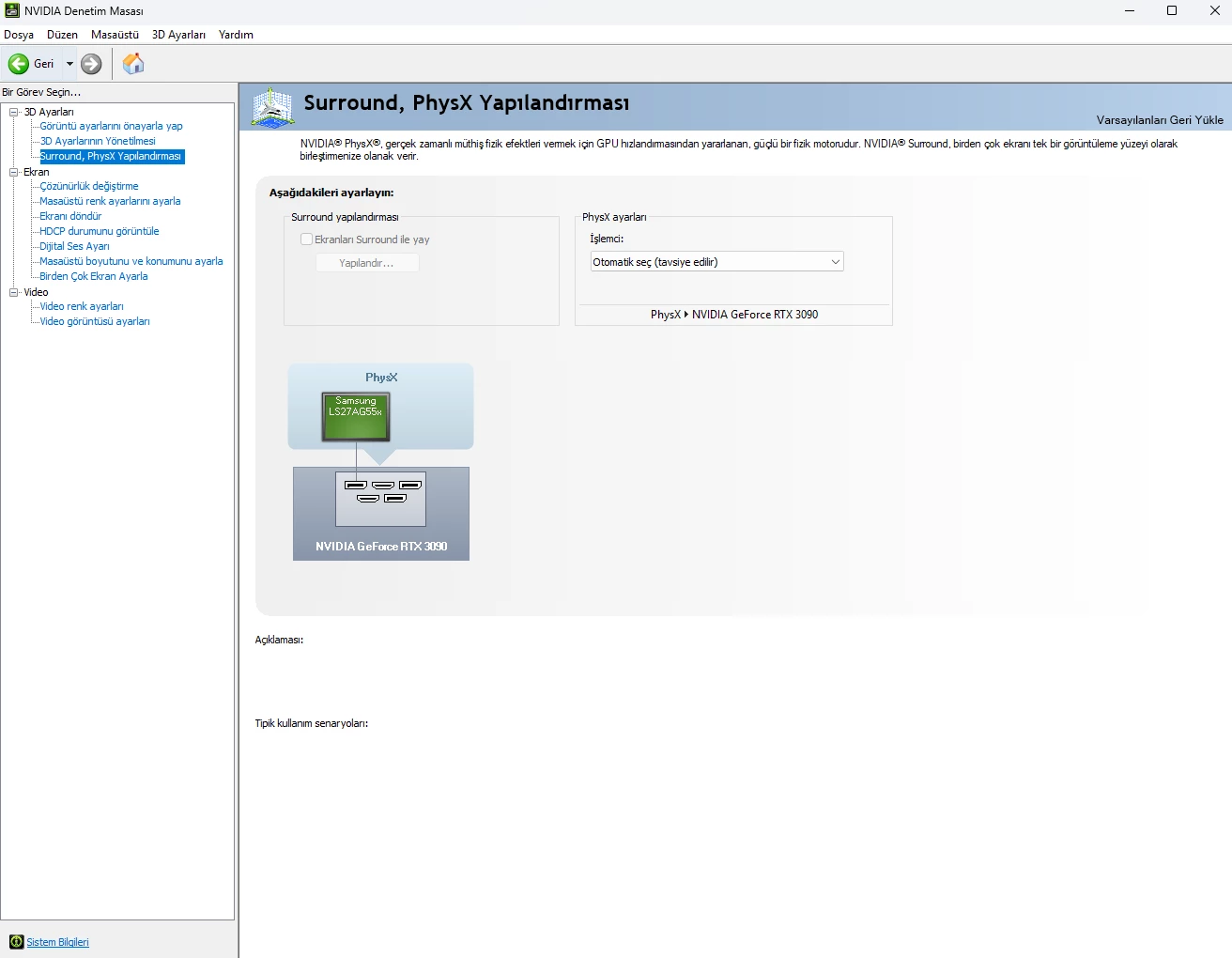Click the Yapılandır... button
Image resolution: width=1232 pixels, height=958 pixels.
[367, 263]
